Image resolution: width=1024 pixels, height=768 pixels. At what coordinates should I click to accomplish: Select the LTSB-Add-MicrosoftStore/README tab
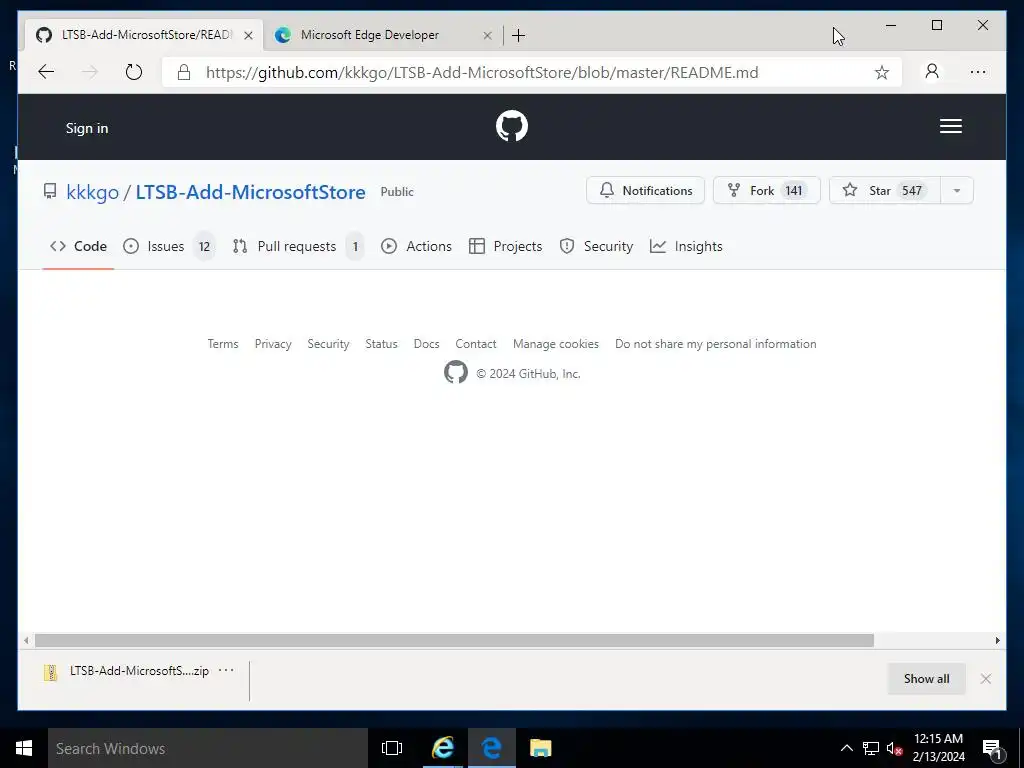click(144, 35)
